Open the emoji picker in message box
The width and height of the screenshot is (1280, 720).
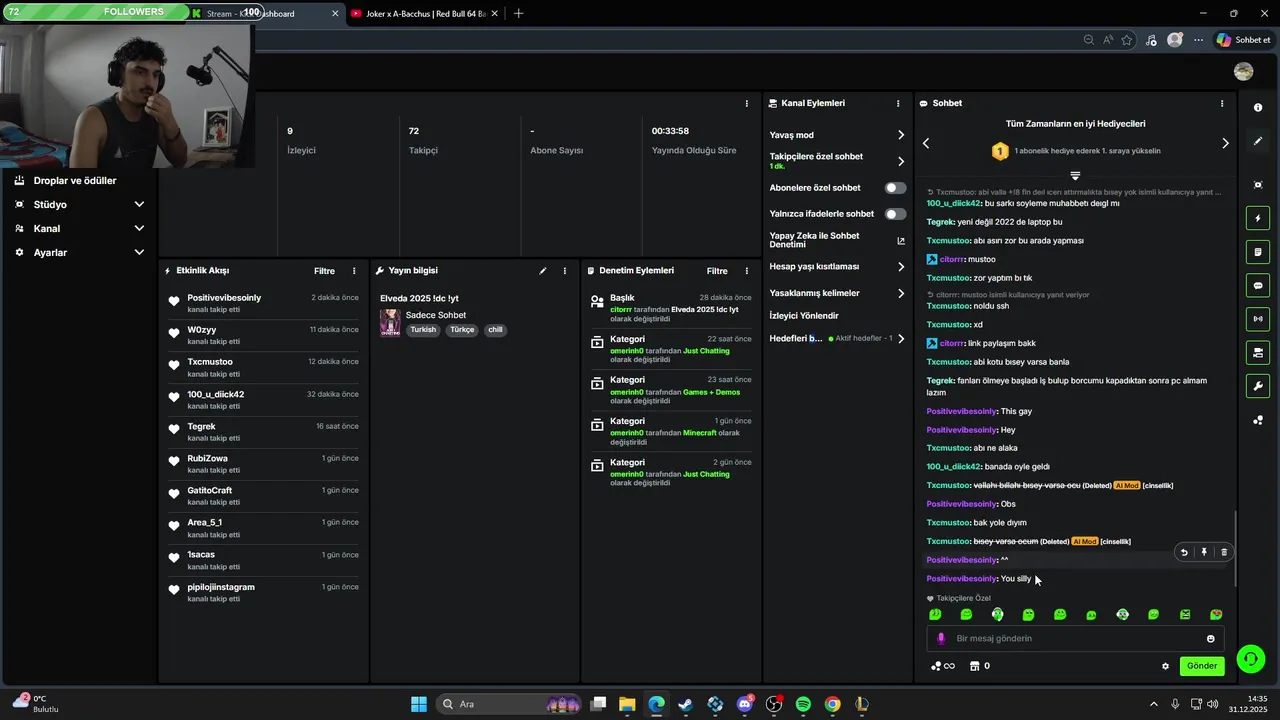(1211, 639)
